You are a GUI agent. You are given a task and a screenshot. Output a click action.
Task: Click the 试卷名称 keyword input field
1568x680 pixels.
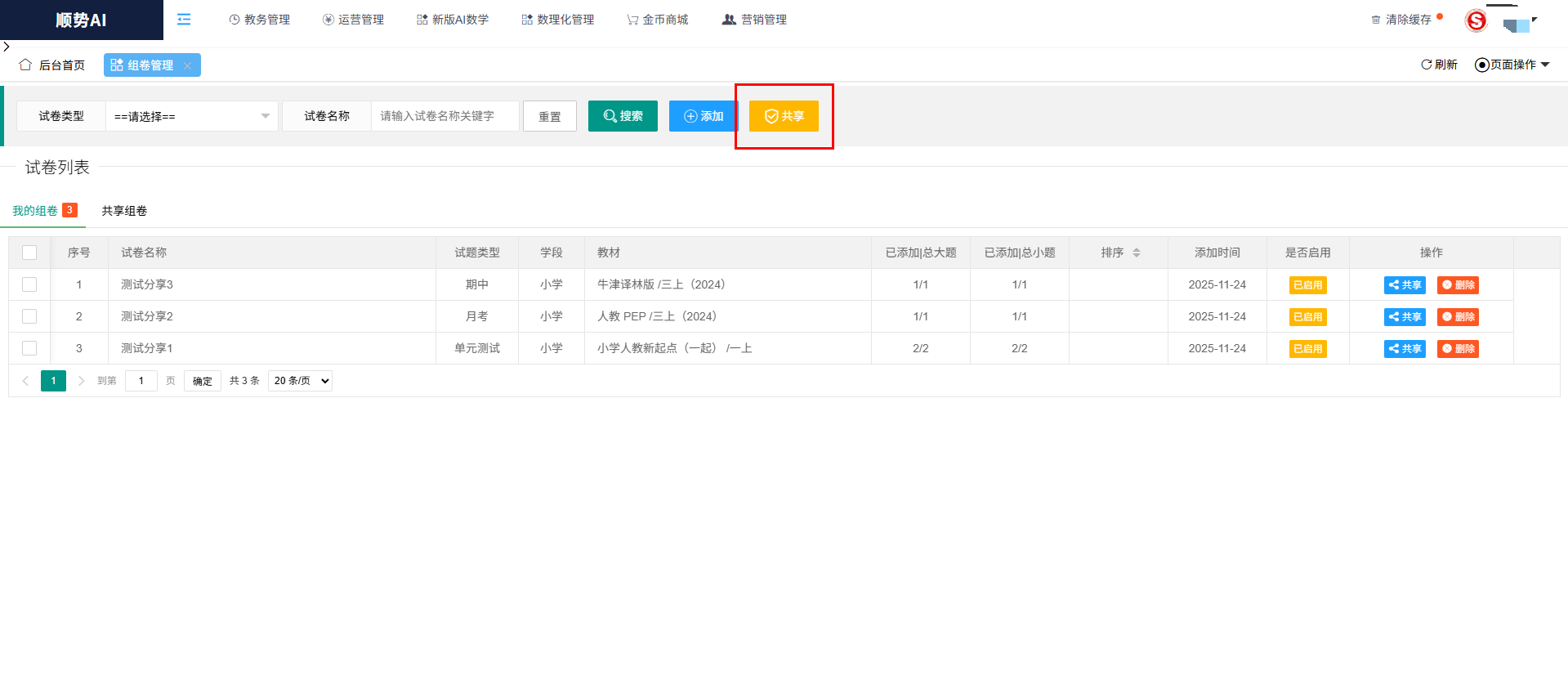(x=444, y=116)
